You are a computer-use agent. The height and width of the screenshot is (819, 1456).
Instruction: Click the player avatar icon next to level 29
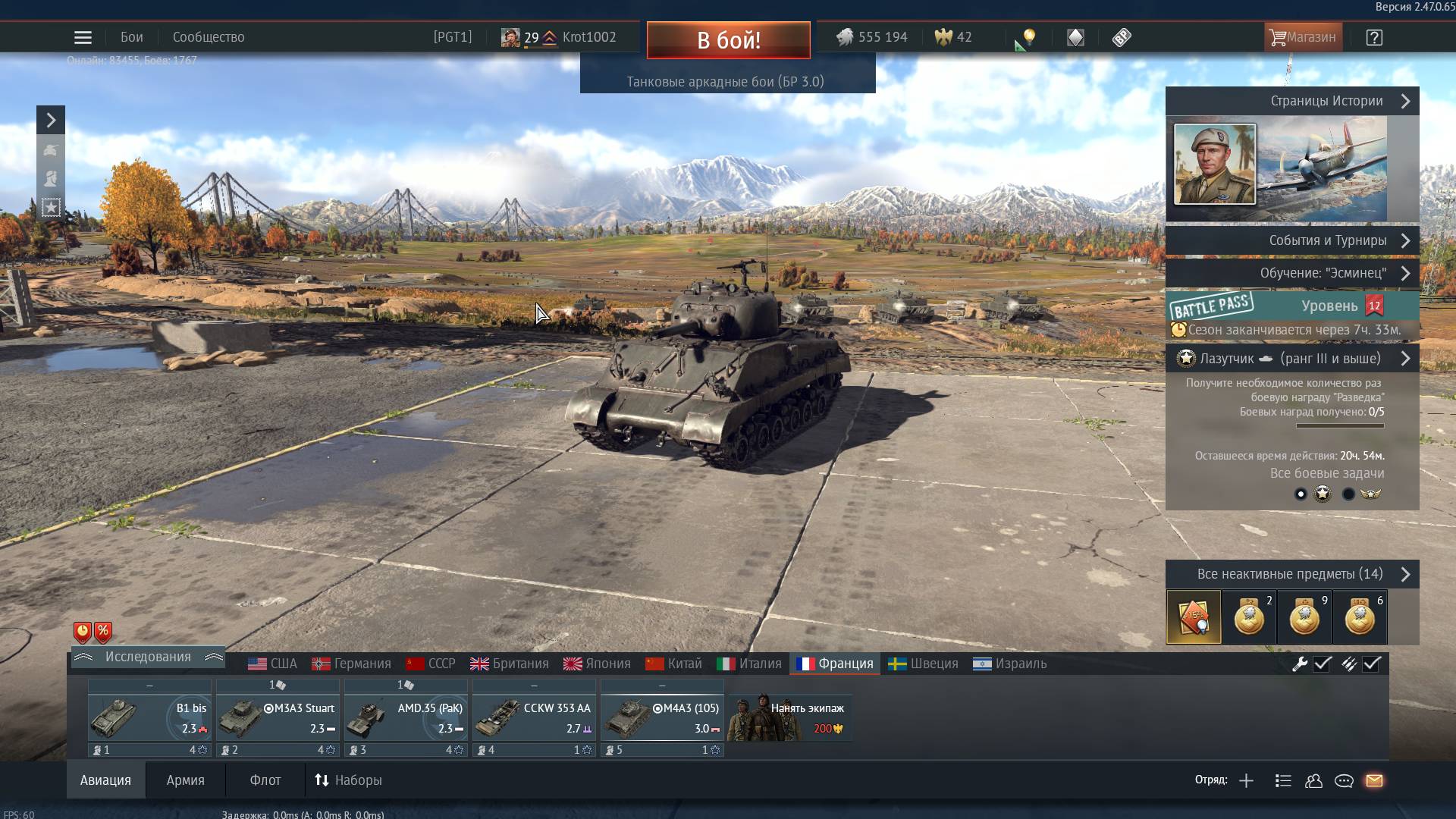tap(510, 37)
